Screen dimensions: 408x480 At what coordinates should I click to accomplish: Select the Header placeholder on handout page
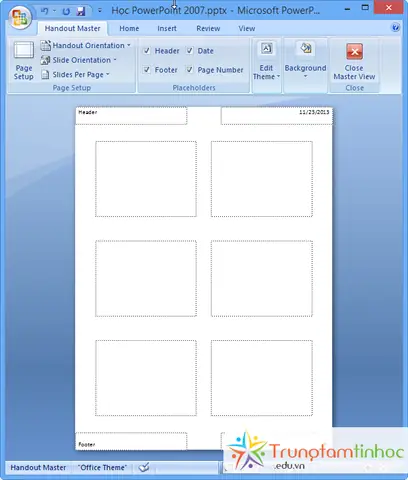131,116
